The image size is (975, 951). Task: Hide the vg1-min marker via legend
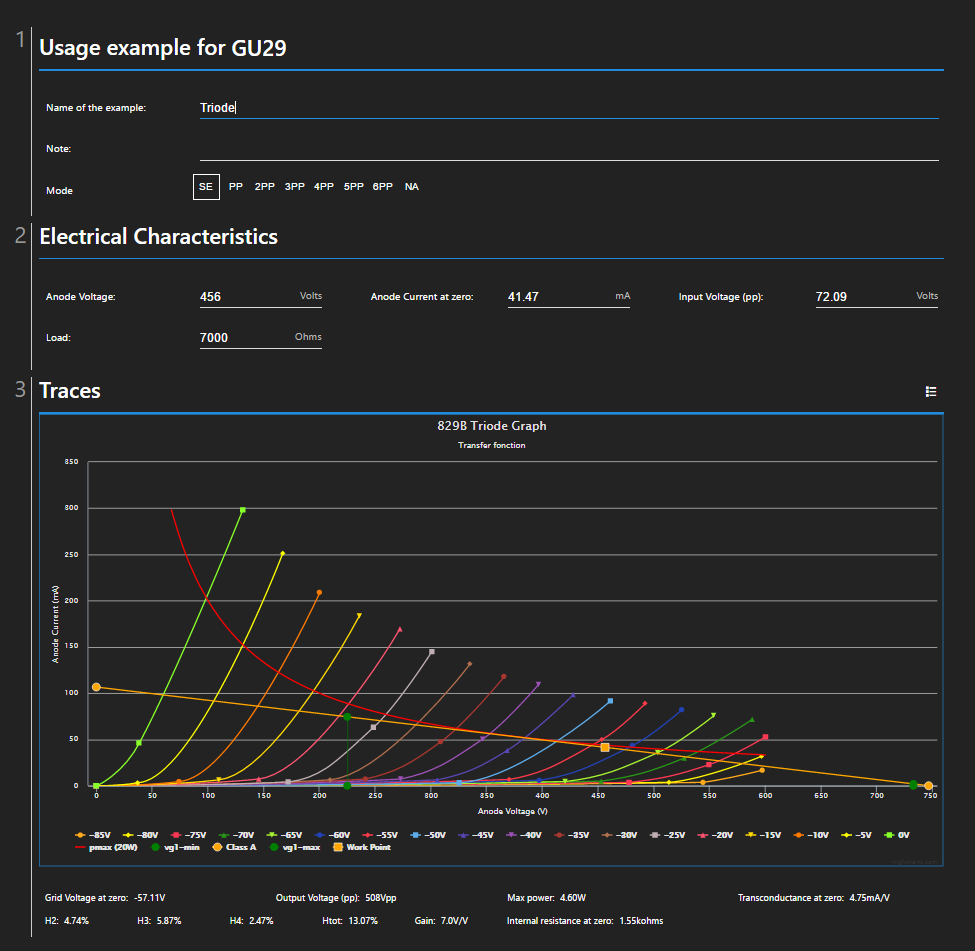click(175, 847)
